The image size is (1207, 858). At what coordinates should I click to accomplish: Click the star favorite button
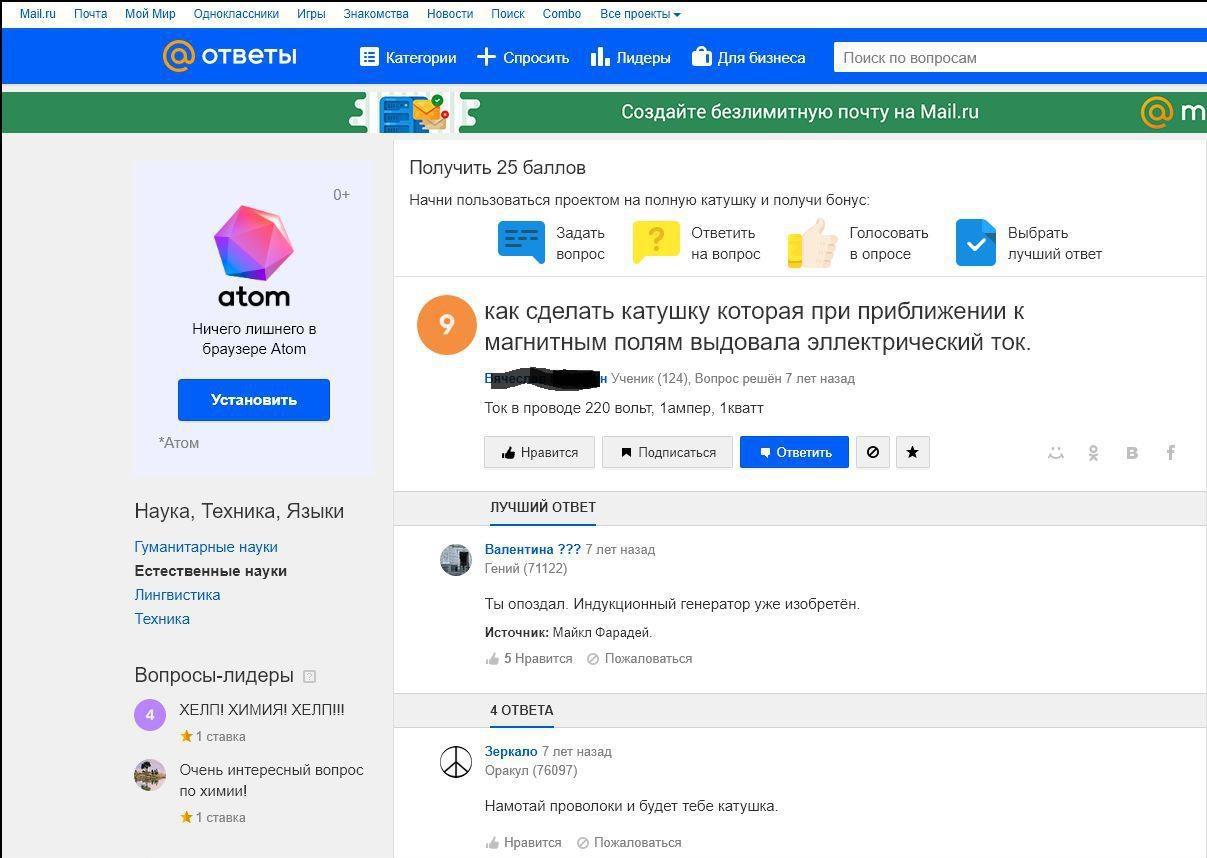[x=912, y=452]
